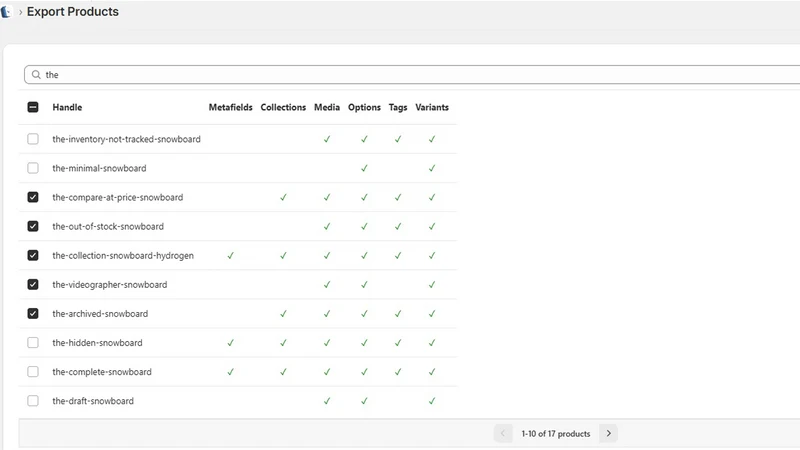Screen dimensions: 800x450
Task: Click the previous page arrow button
Action: click(503, 433)
